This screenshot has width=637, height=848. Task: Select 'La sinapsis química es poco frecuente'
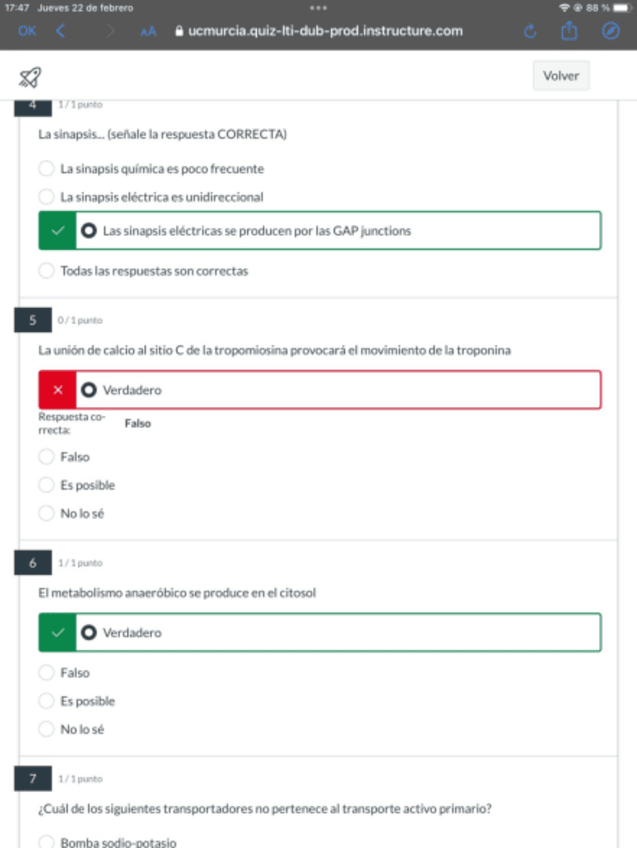click(x=46, y=169)
